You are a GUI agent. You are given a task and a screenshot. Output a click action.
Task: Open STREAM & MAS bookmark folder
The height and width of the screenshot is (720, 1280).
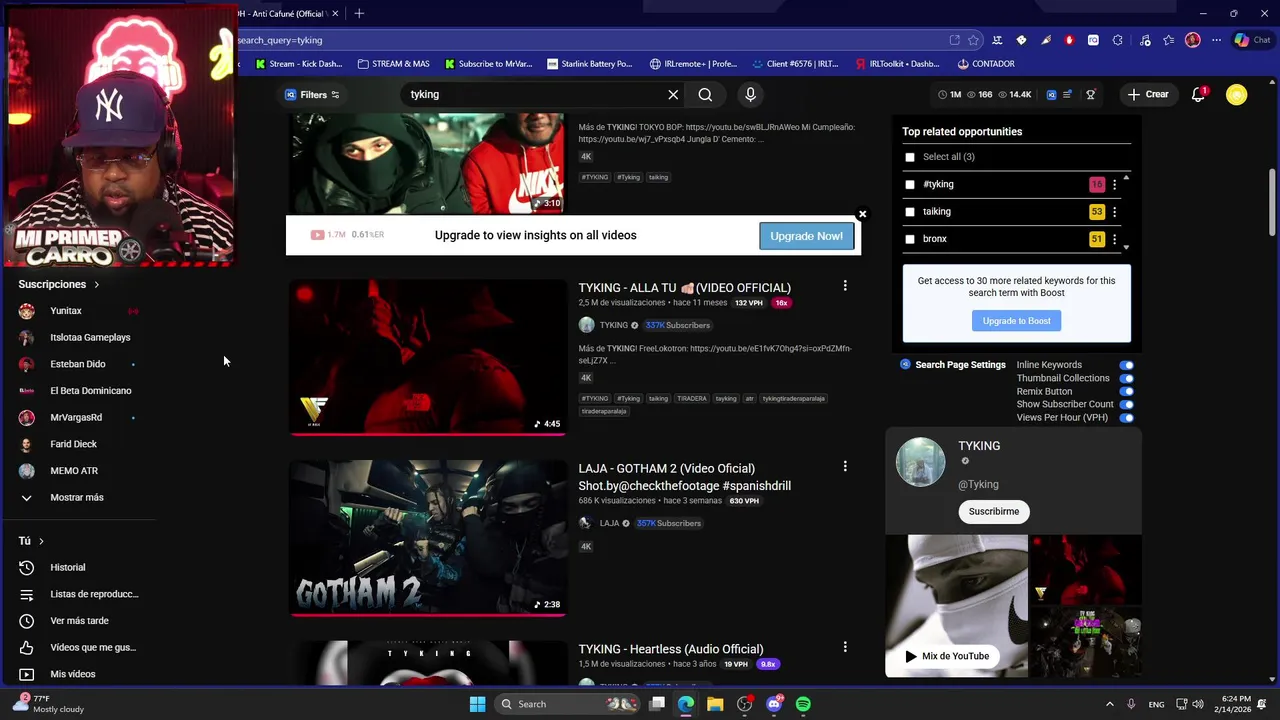pos(393,63)
